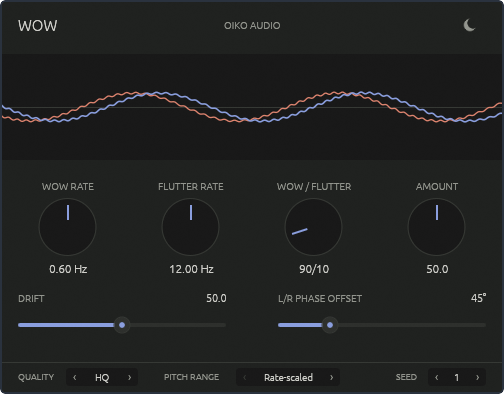Click the next Quality arrow
Viewport: 504px width, 394px height.
coord(130,377)
